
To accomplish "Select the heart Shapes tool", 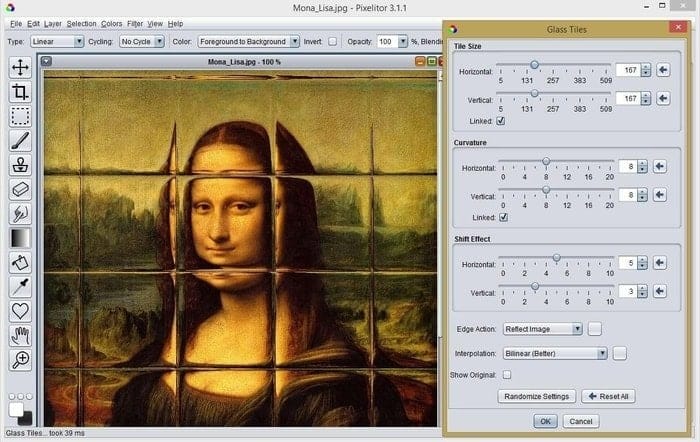I will 20,311.
